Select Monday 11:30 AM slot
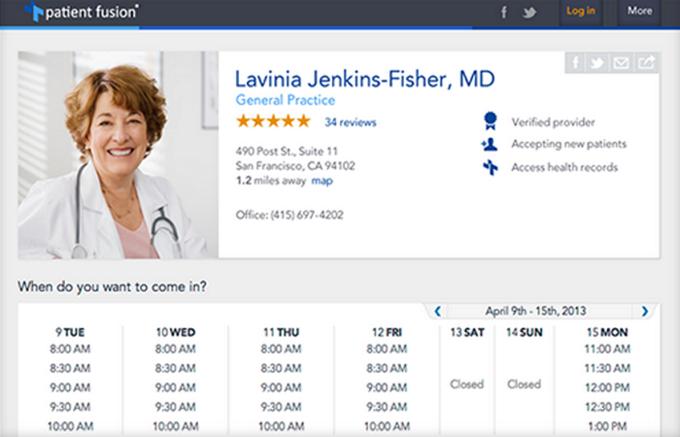Image resolution: width=680 pixels, height=437 pixels. pos(607,368)
